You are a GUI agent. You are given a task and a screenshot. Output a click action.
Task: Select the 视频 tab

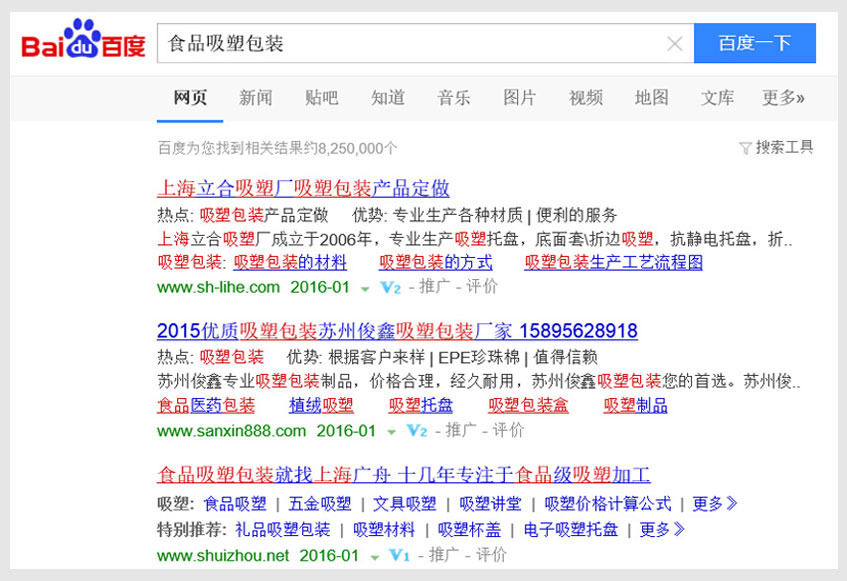585,98
